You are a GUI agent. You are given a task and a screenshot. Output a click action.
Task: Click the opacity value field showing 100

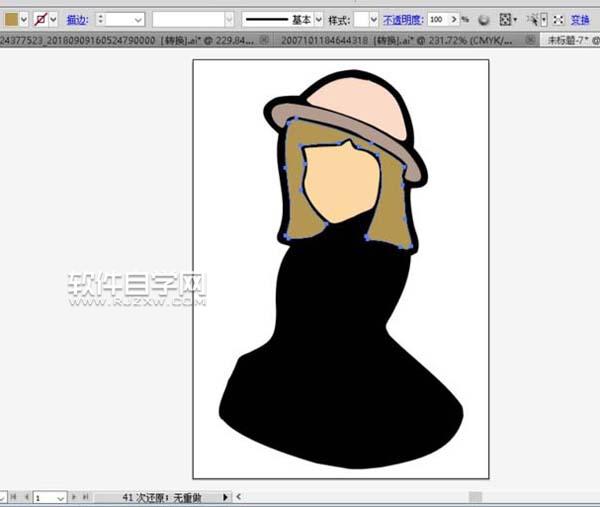(436, 19)
